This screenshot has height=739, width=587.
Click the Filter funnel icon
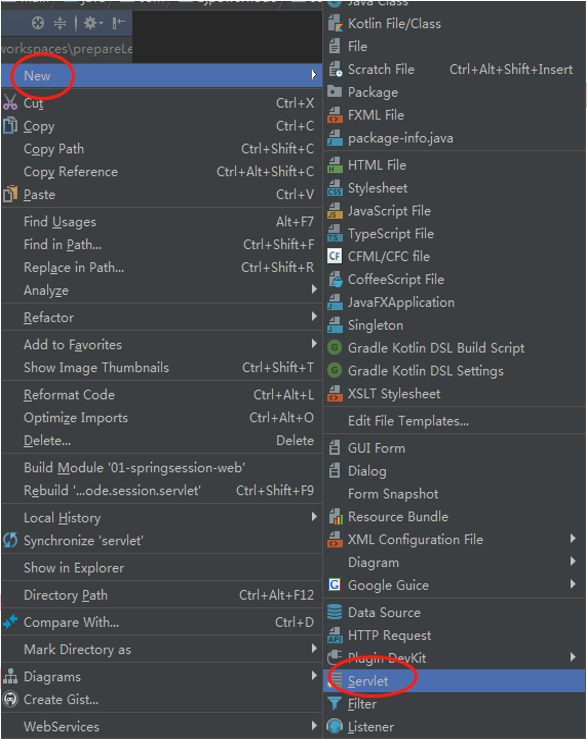334,704
